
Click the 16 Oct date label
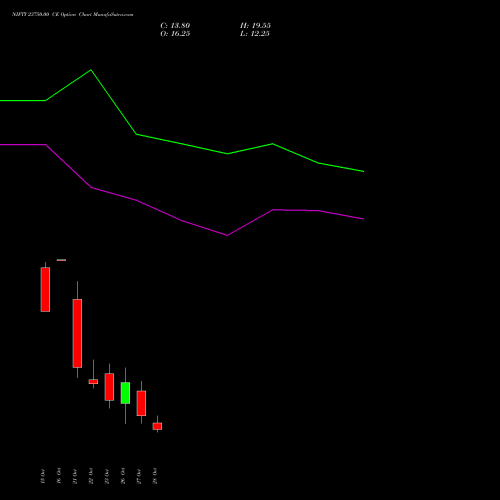[x=59, y=476]
